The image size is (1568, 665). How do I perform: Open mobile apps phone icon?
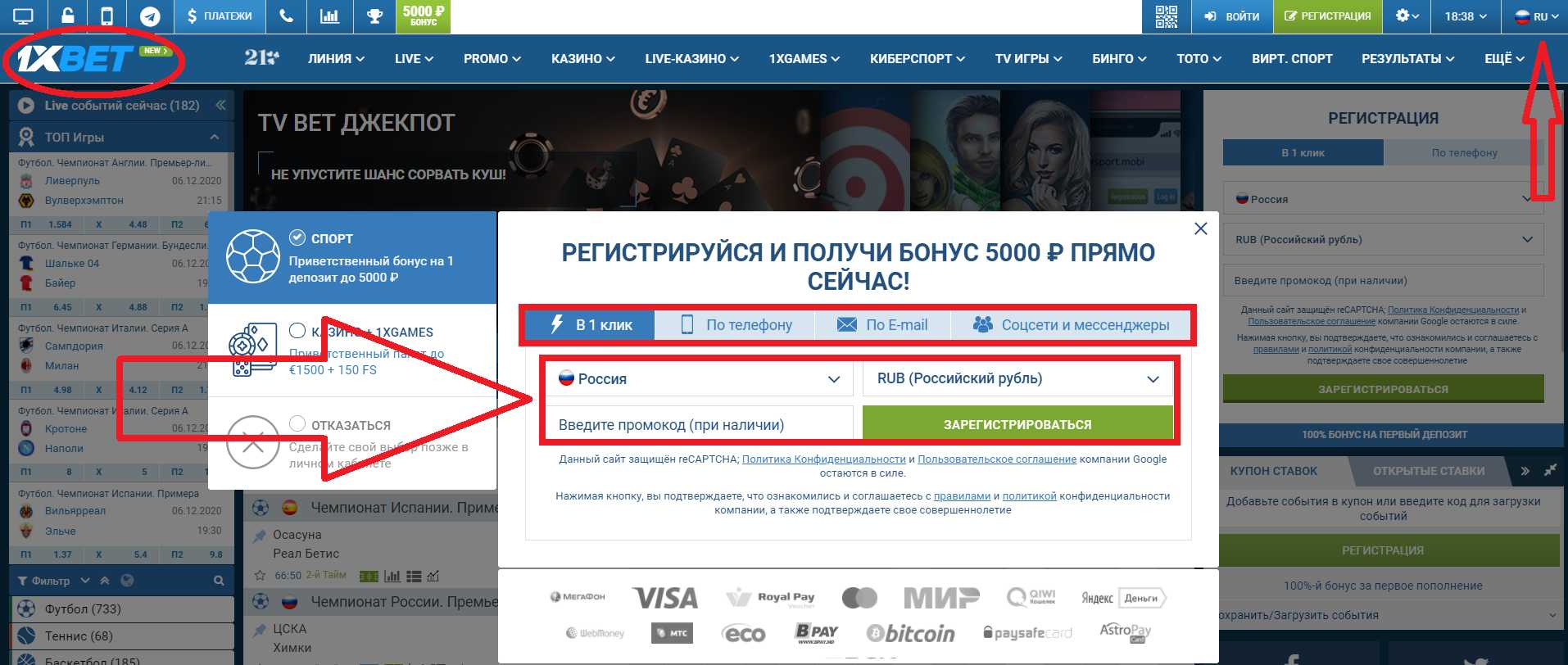pyautogui.click(x=107, y=16)
